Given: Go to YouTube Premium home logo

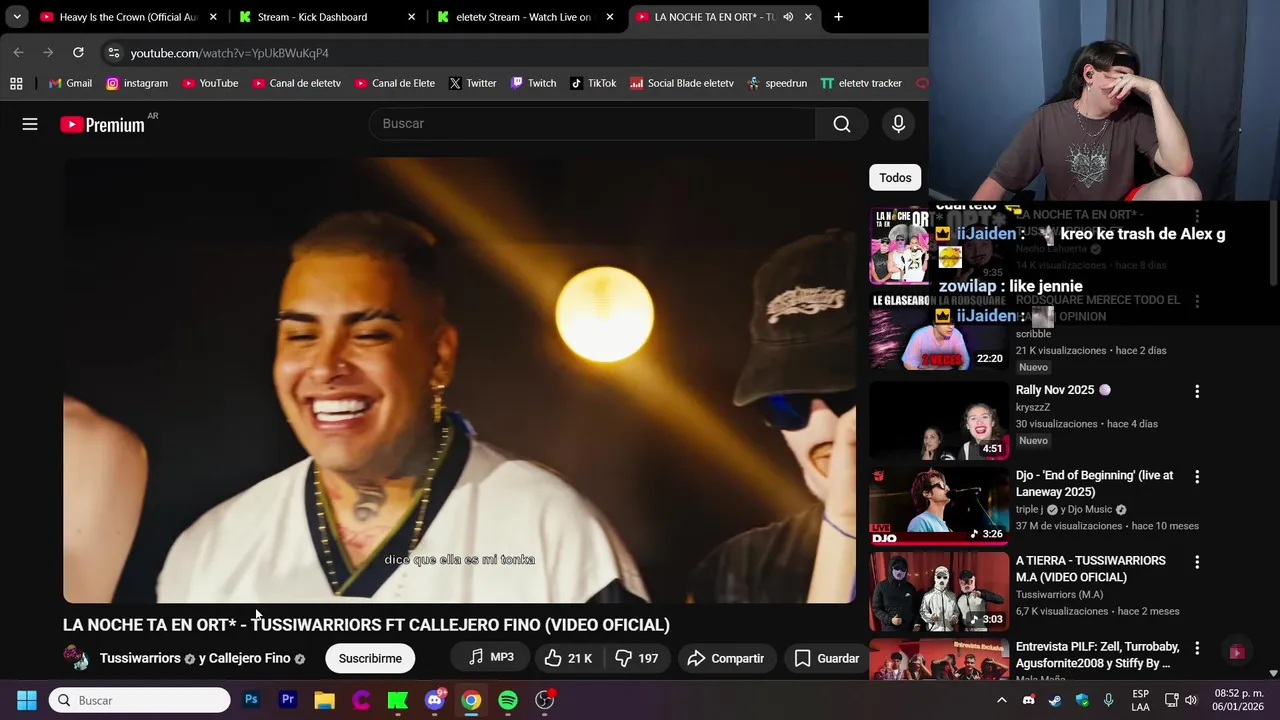Looking at the screenshot, I should tap(102, 124).
